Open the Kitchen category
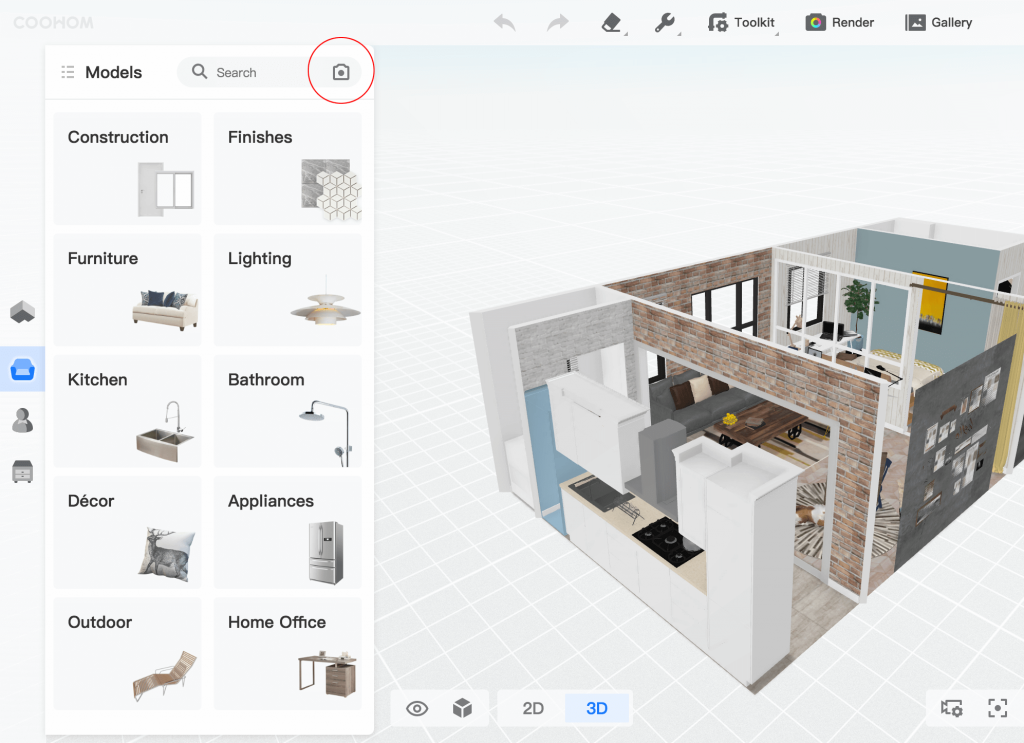Viewport: 1024px width, 743px height. tap(127, 411)
